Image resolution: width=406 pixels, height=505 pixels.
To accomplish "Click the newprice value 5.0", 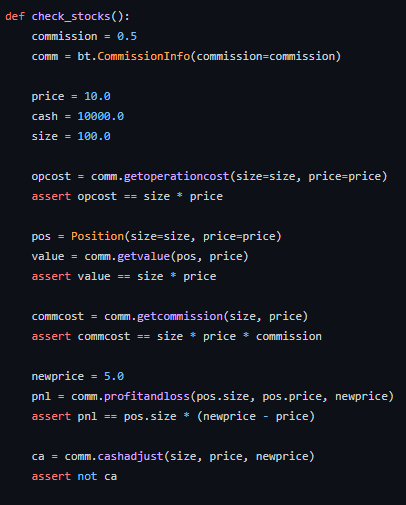I will point(114,376).
